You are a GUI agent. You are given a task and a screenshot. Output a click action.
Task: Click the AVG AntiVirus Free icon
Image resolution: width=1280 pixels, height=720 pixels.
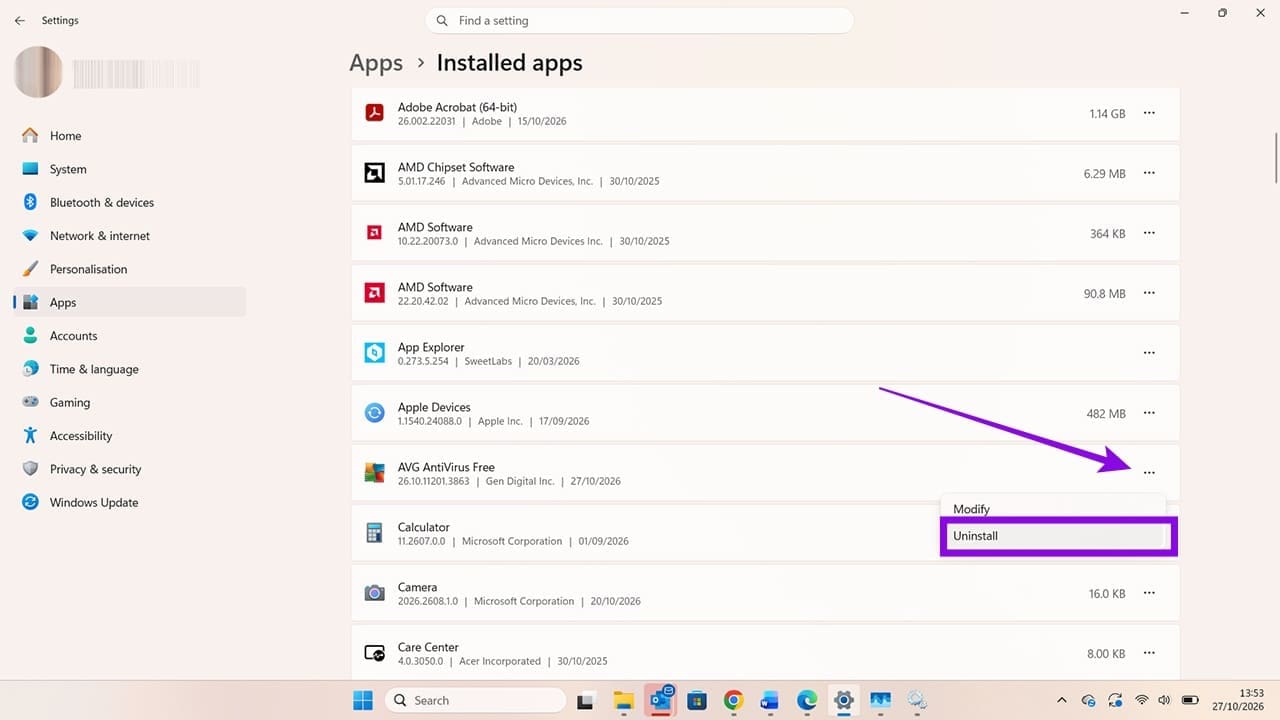374,473
